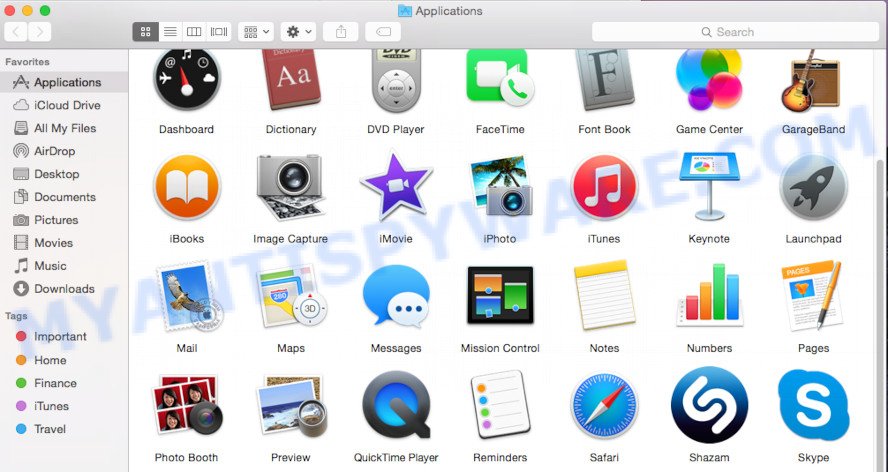Click the Skype app icon

(x=814, y=405)
